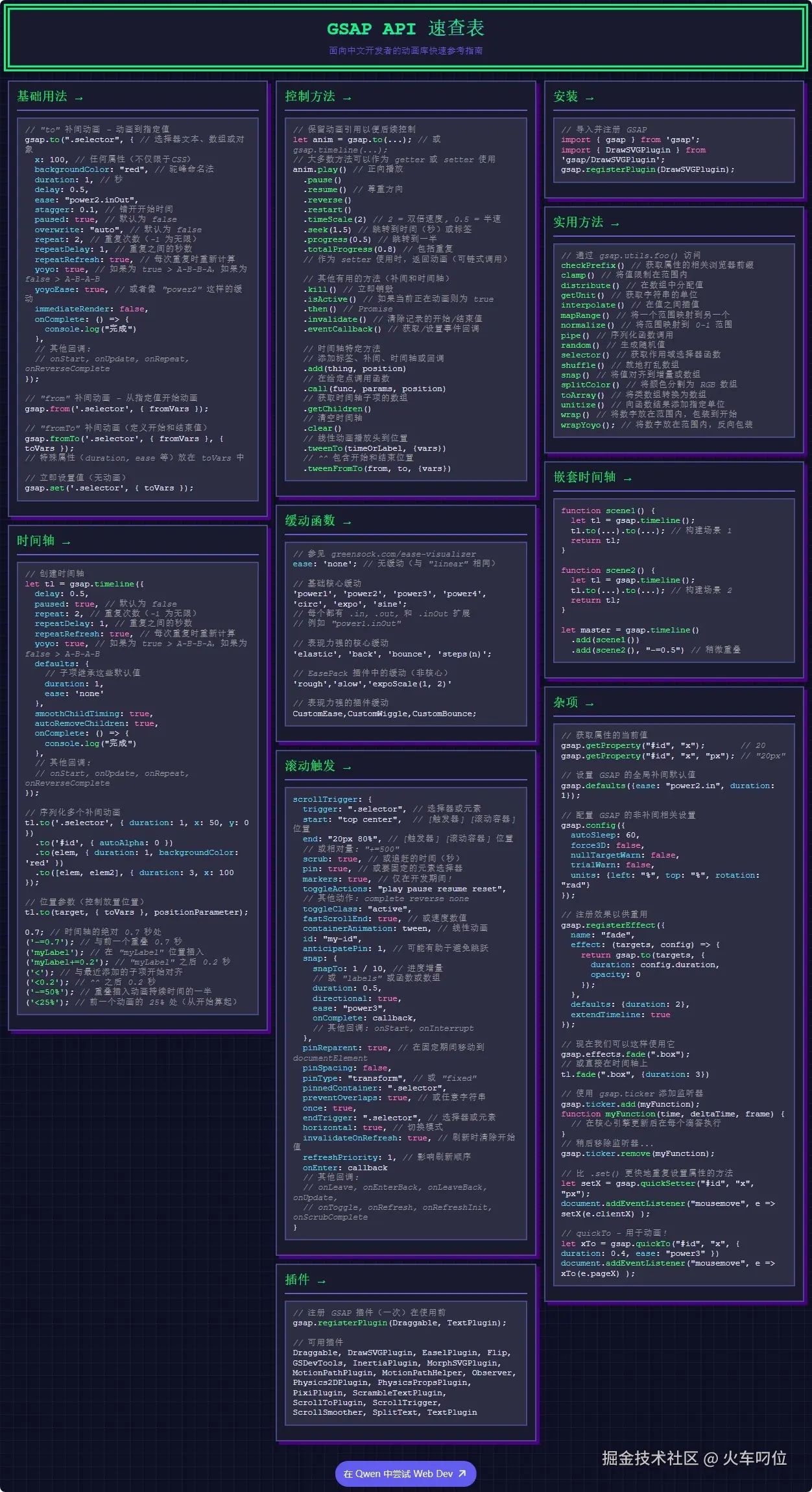
Task: Click the overwrite: "auto" line
Action: 118,230
